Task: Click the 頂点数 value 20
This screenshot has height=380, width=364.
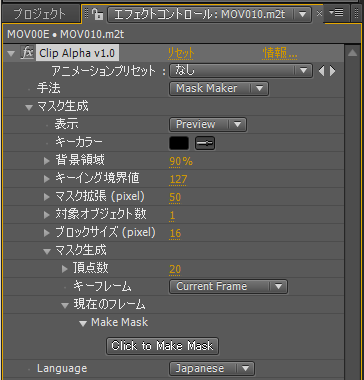Action: pos(175,269)
